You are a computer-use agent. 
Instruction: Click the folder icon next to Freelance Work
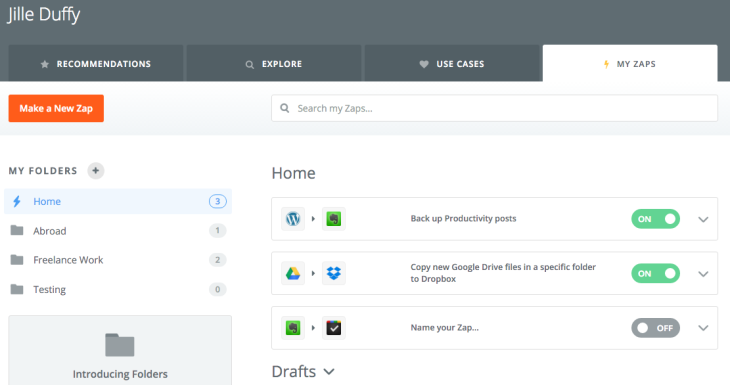pos(17,260)
